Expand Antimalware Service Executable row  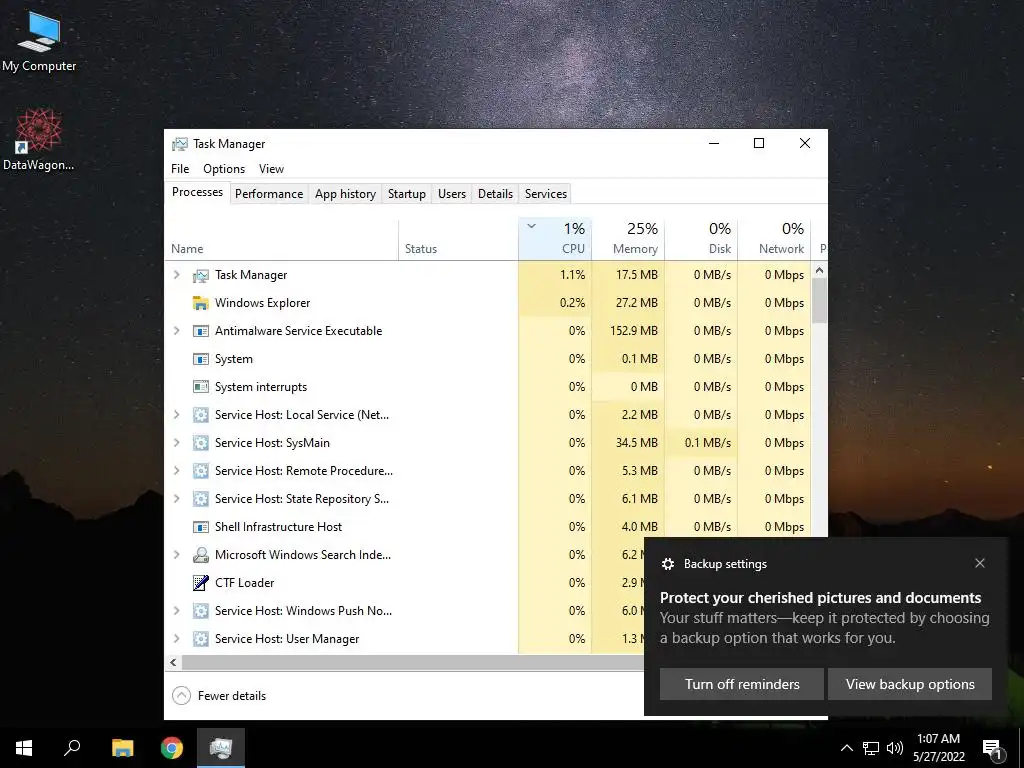point(176,331)
